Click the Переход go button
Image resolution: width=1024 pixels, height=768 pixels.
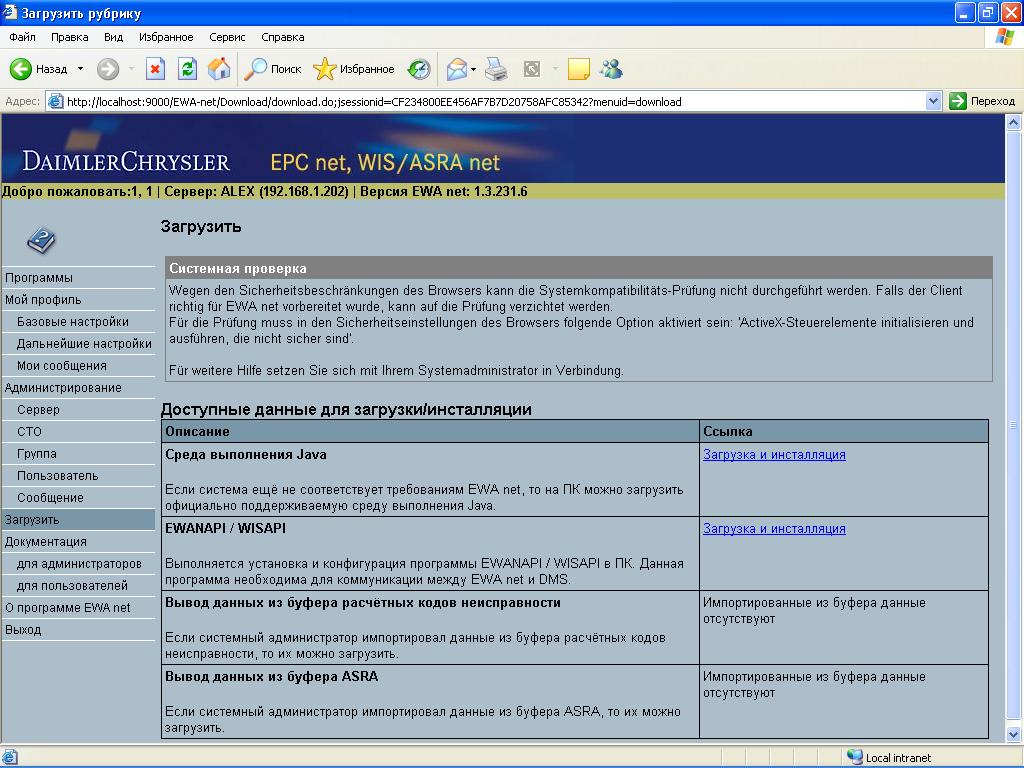982,101
